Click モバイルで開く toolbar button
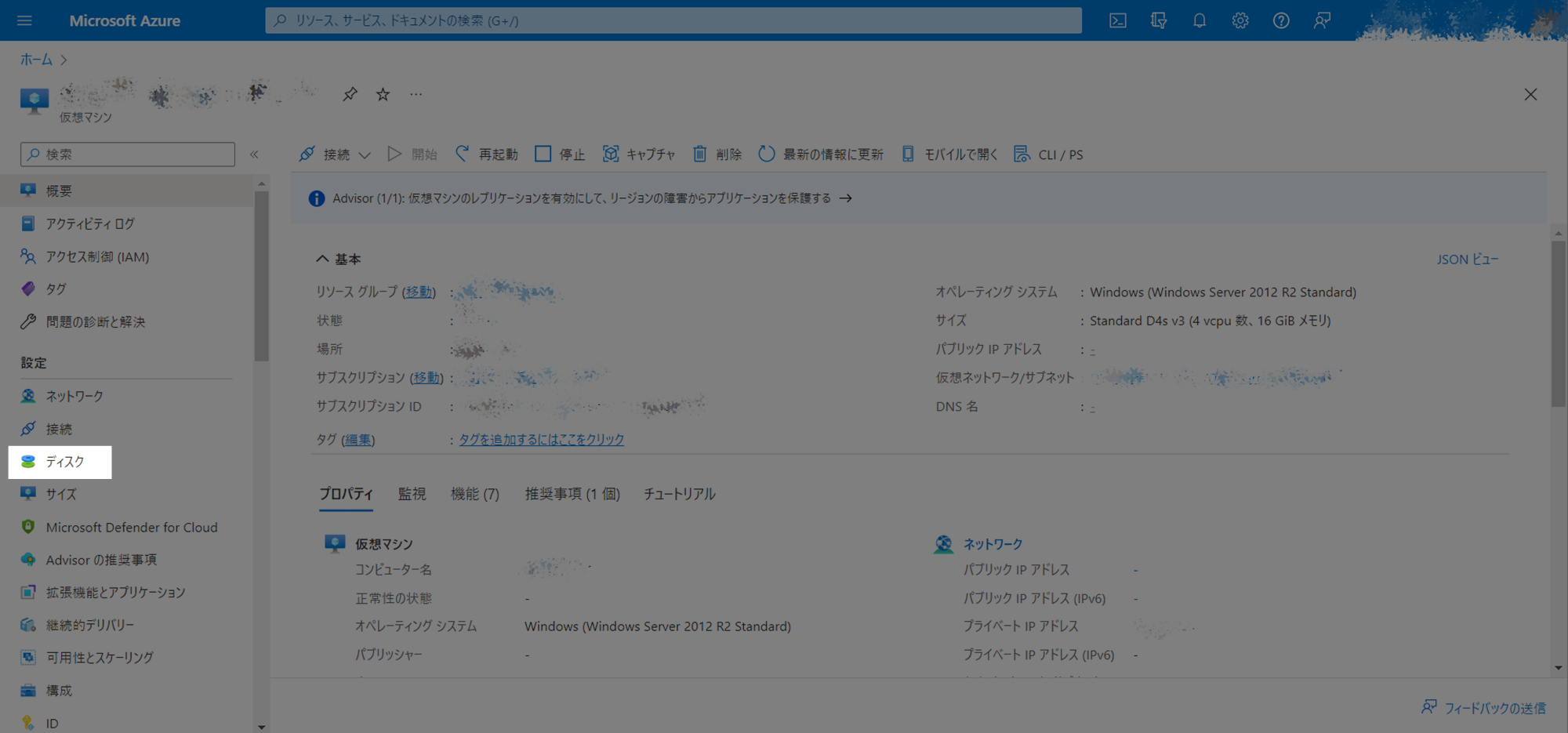The image size is (1568, 733). [x=949, y=154]
